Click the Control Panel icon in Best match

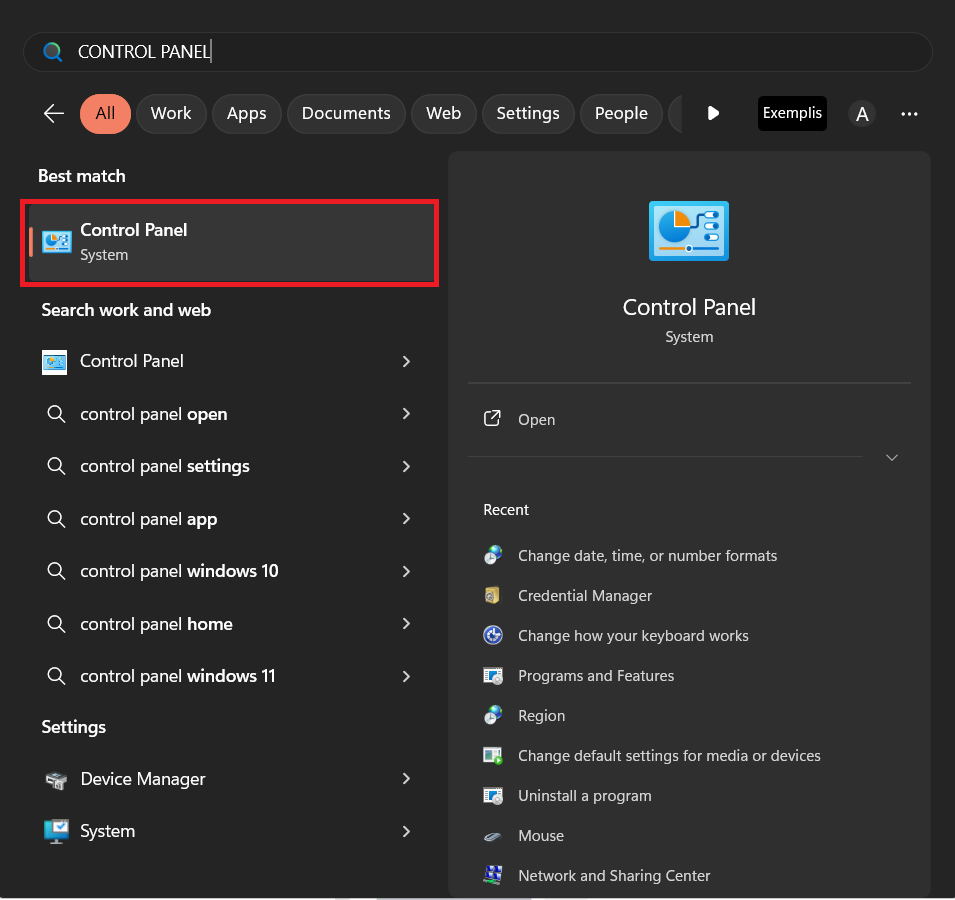pyautogui.click(x=57, y=242)
